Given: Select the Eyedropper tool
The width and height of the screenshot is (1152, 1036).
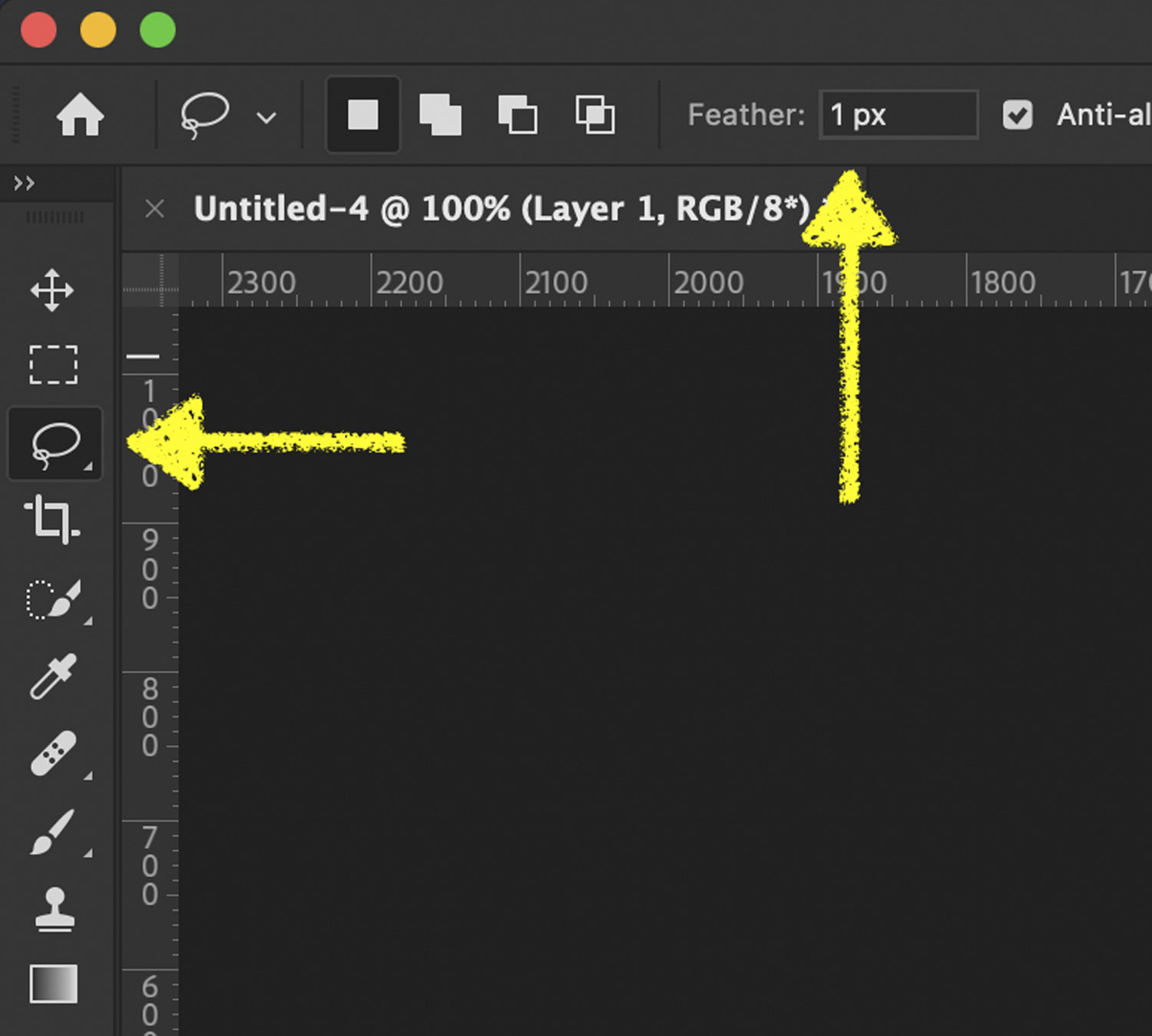Looking at the screenshot, I should pyautogui.click(x=53, y=677).
